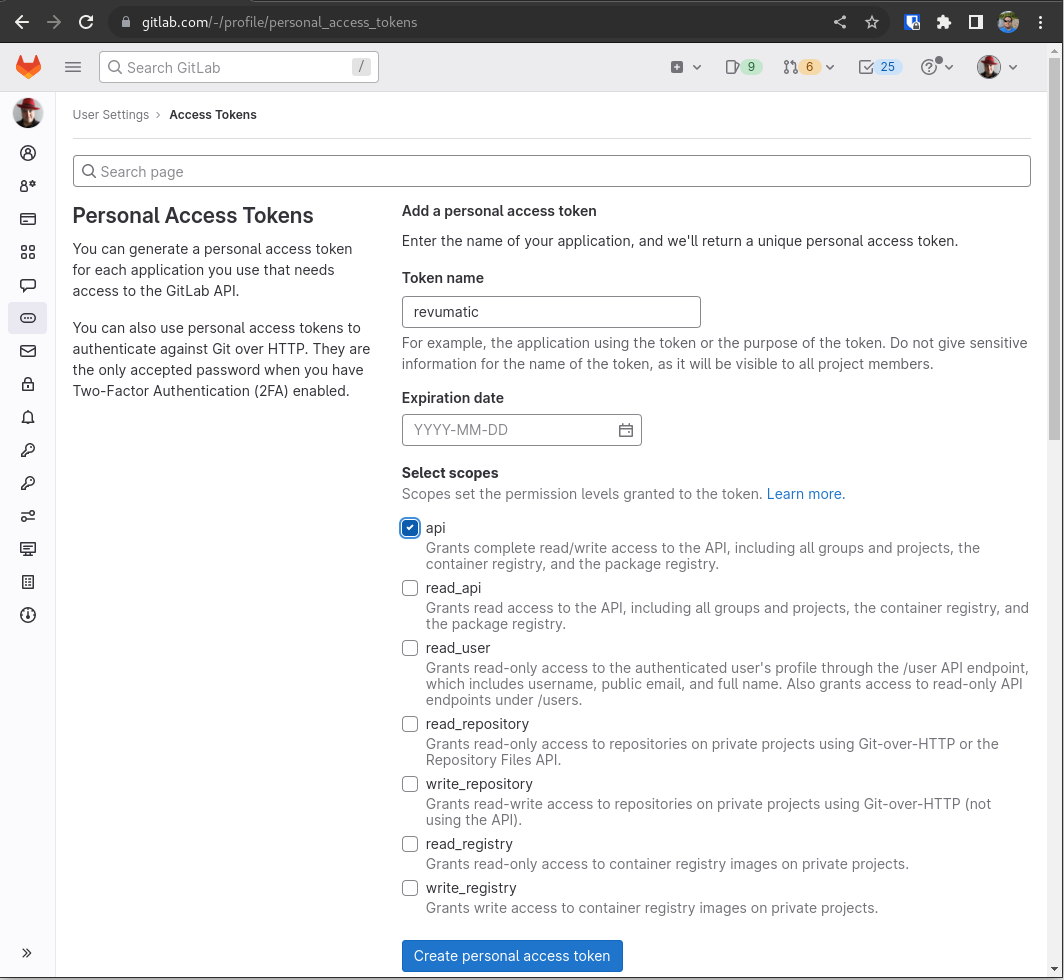The image size is (1064, 980).
Task: Open the to-do list showing 25
Action: [880, 67]
